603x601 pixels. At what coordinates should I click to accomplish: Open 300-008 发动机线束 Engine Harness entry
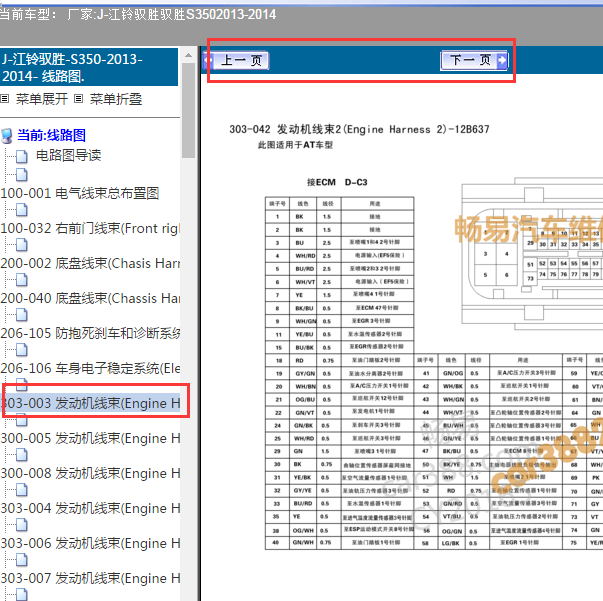coord(90,473)
